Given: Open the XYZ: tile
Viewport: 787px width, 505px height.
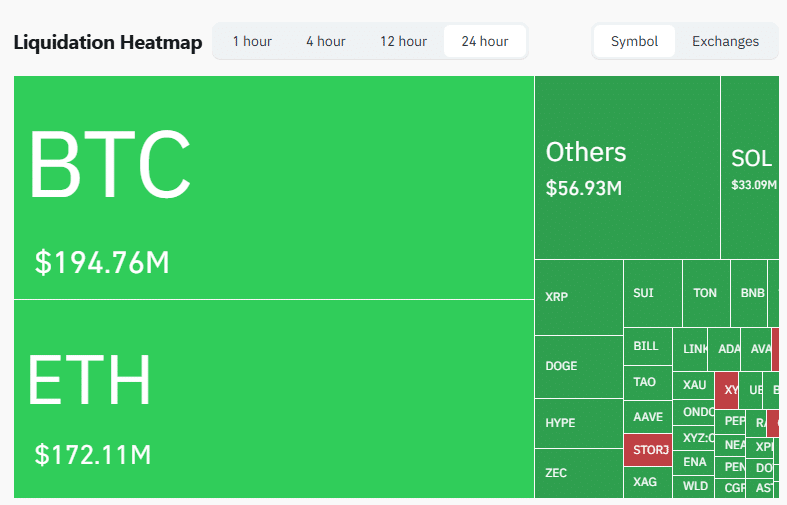Looking at the screenshot, I should point(693,438).
